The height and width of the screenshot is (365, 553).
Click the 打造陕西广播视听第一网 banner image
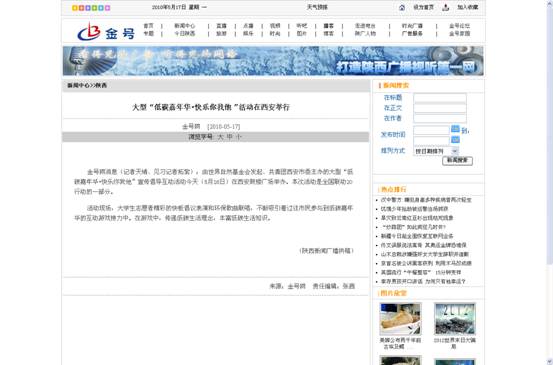273,61
